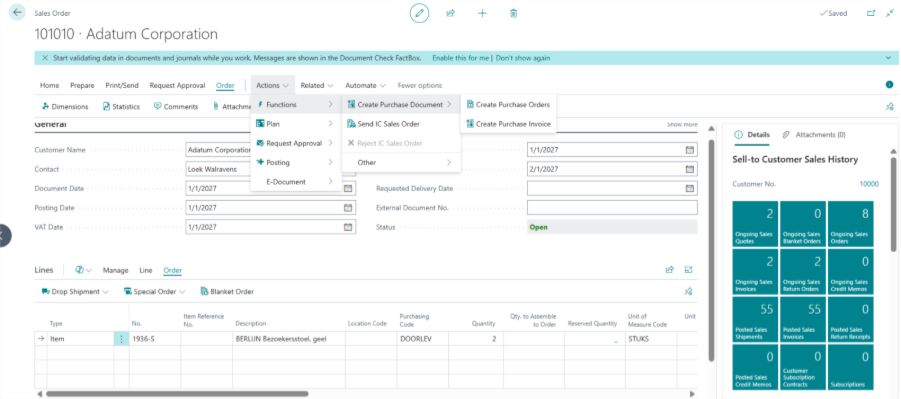This screenshot has width=901, height=399.
Task: Open the Drop Shipment dropdown
Action: point(75,291)
